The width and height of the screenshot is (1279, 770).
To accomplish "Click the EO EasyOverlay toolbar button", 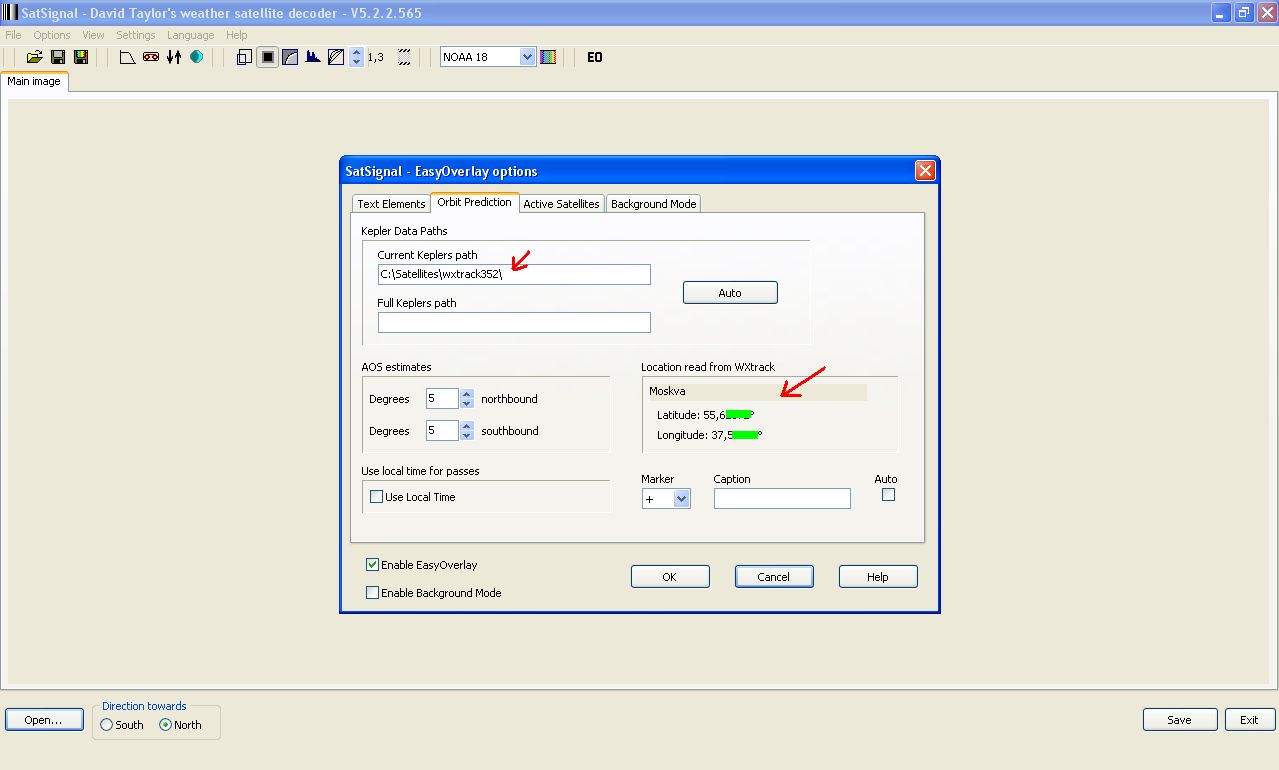I will pyautogui.click(x=595, y=57).
